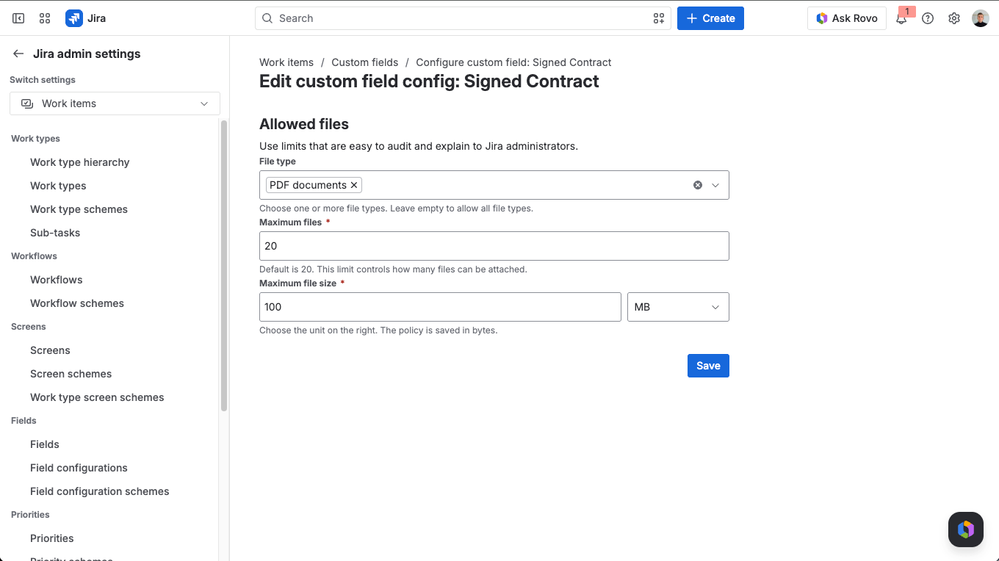Open the help question mark icon
The height and width of the screenshot is (561, 999).
pyautogui.click(x=928, y=18)
